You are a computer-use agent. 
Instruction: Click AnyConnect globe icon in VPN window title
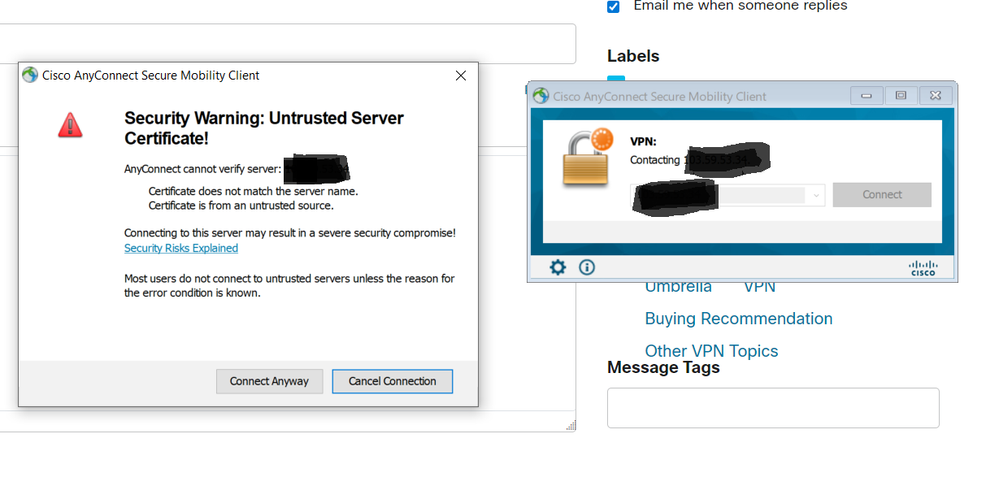point(541,96)
